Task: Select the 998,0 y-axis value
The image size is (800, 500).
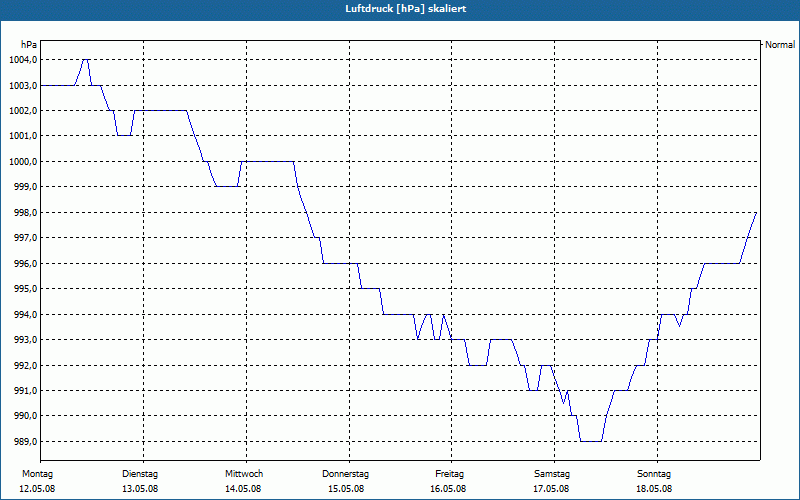Action: tap(25, 212)
